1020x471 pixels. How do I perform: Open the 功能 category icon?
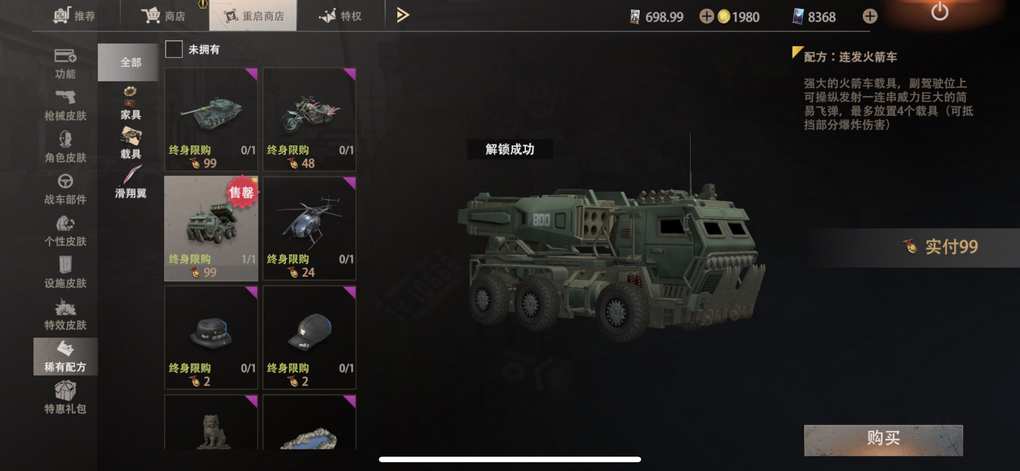click(x=65, y=56)
